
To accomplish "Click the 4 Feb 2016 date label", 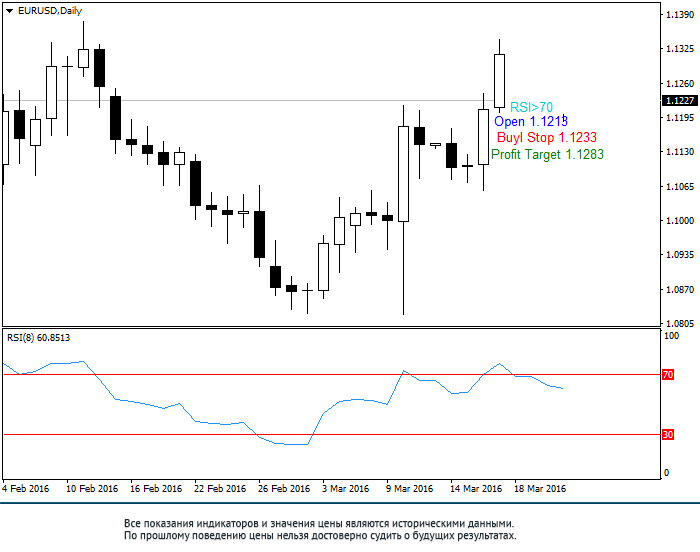I will 25,489.
